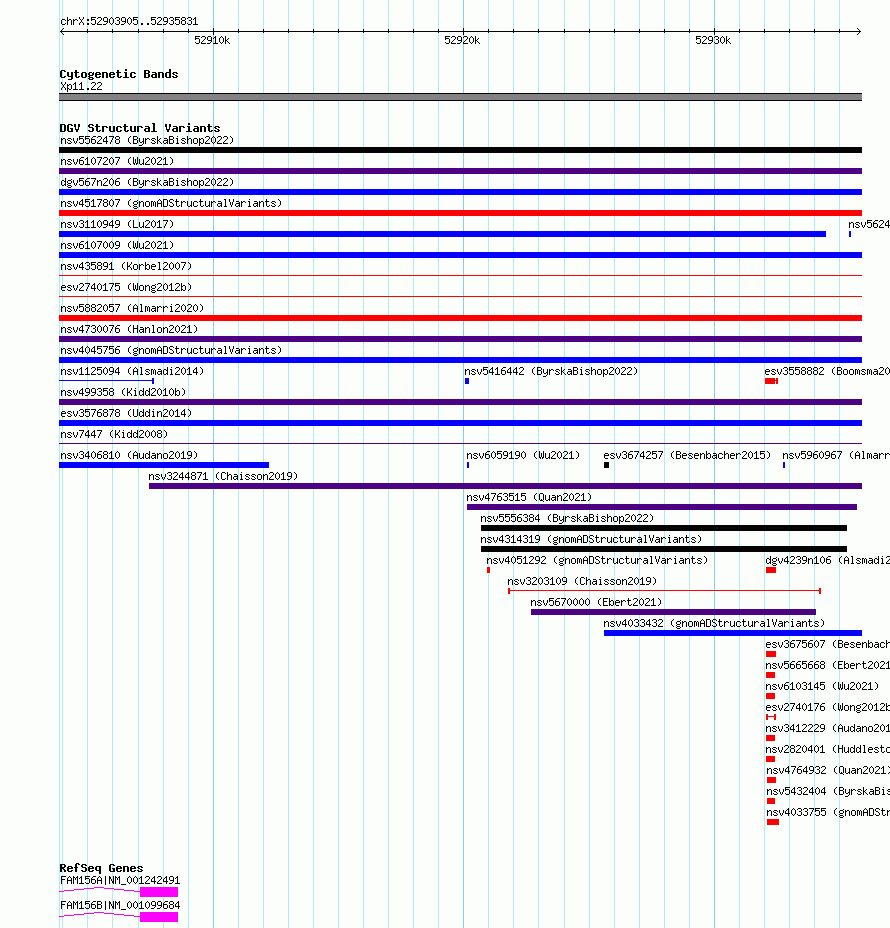
Task: Click nsv1125094 (Alsmadi2014) variant label
Action: click(132, 371)
